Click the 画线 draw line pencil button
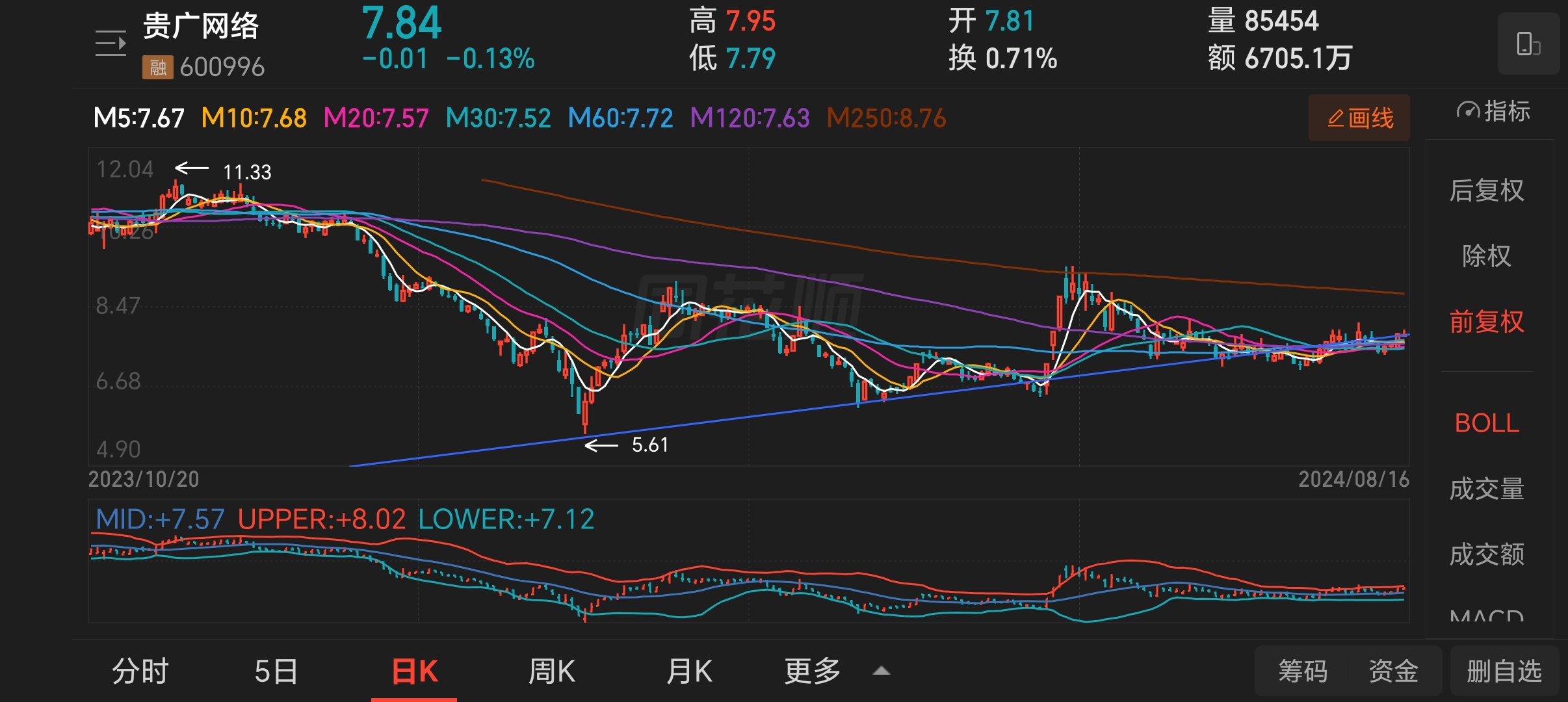 (x=1359, y=118)
